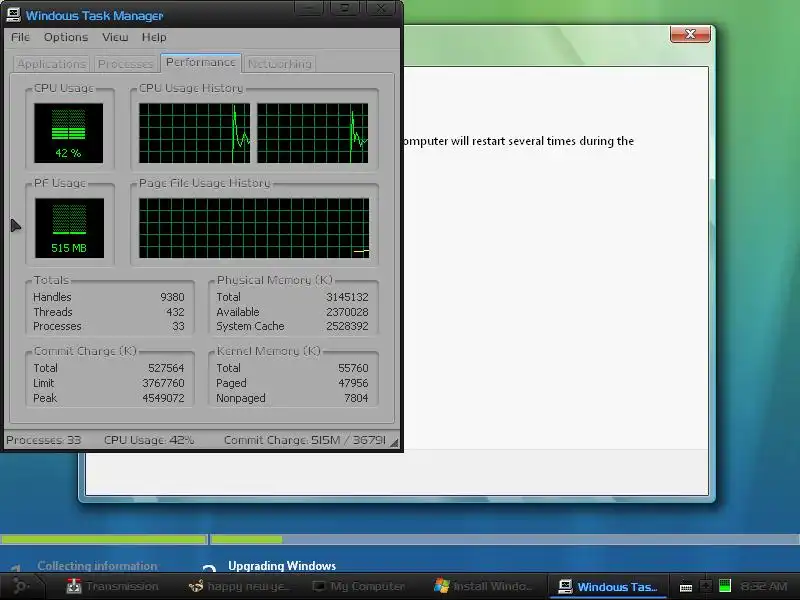Open the View menu
The width and height of the screenshot is (800, 600).
pyautogui.click(x=115, y=37)
